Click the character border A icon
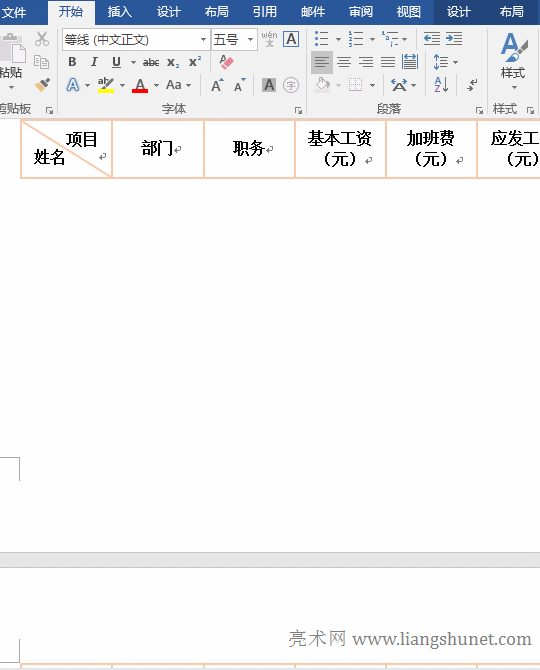The width and height of the screenshot is (540, 670). pyautogui.click(x=291, y=39)
